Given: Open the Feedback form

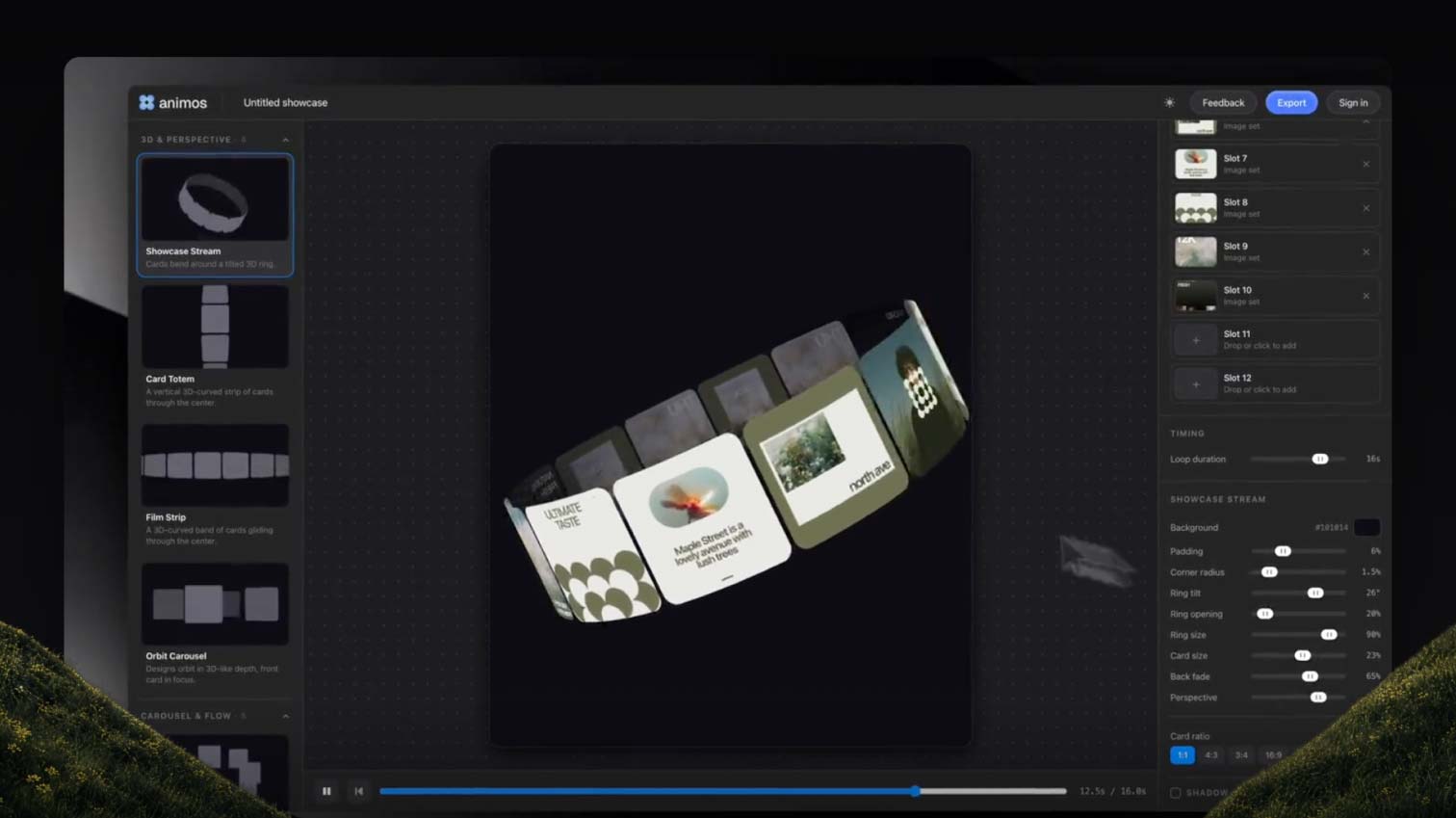Looking at the screenshot, I should [x=1223, y=102].
